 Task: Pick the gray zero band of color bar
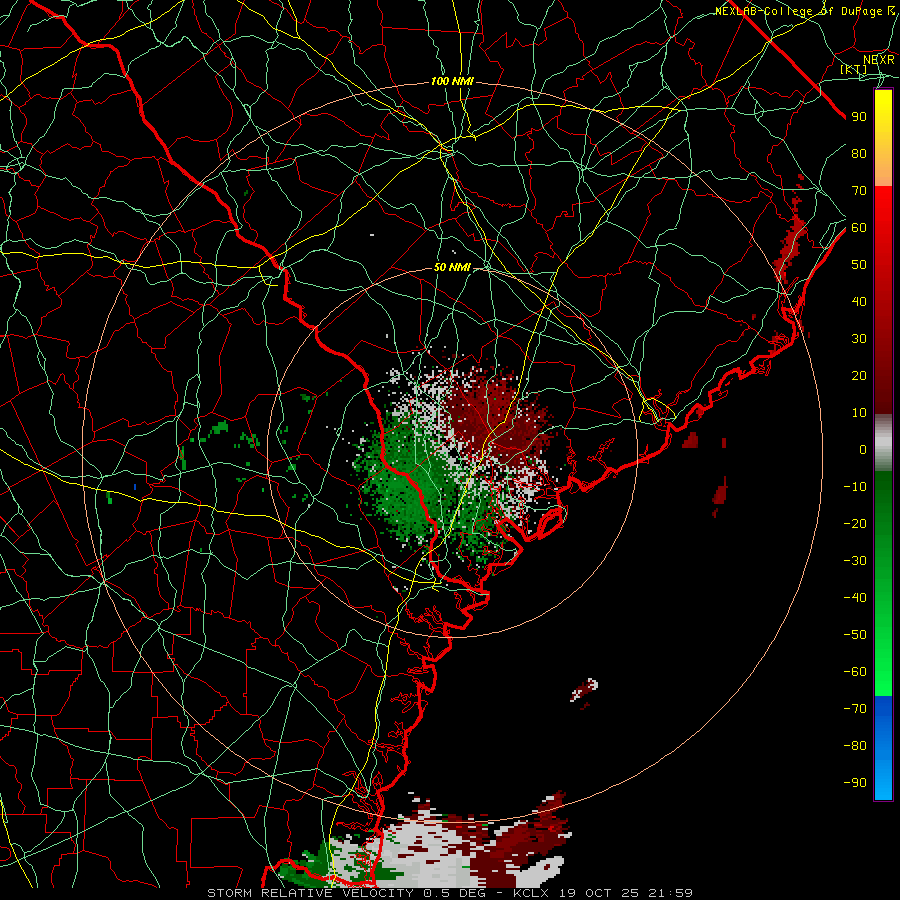pyautogui.click(x=883, y=442)
